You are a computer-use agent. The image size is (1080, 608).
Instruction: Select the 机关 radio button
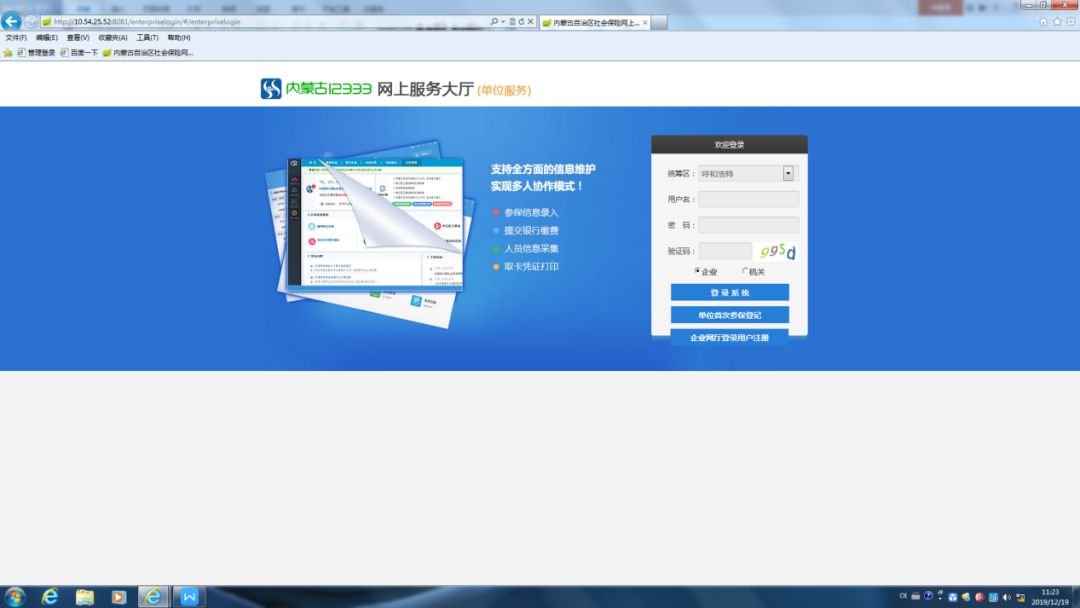745,271
